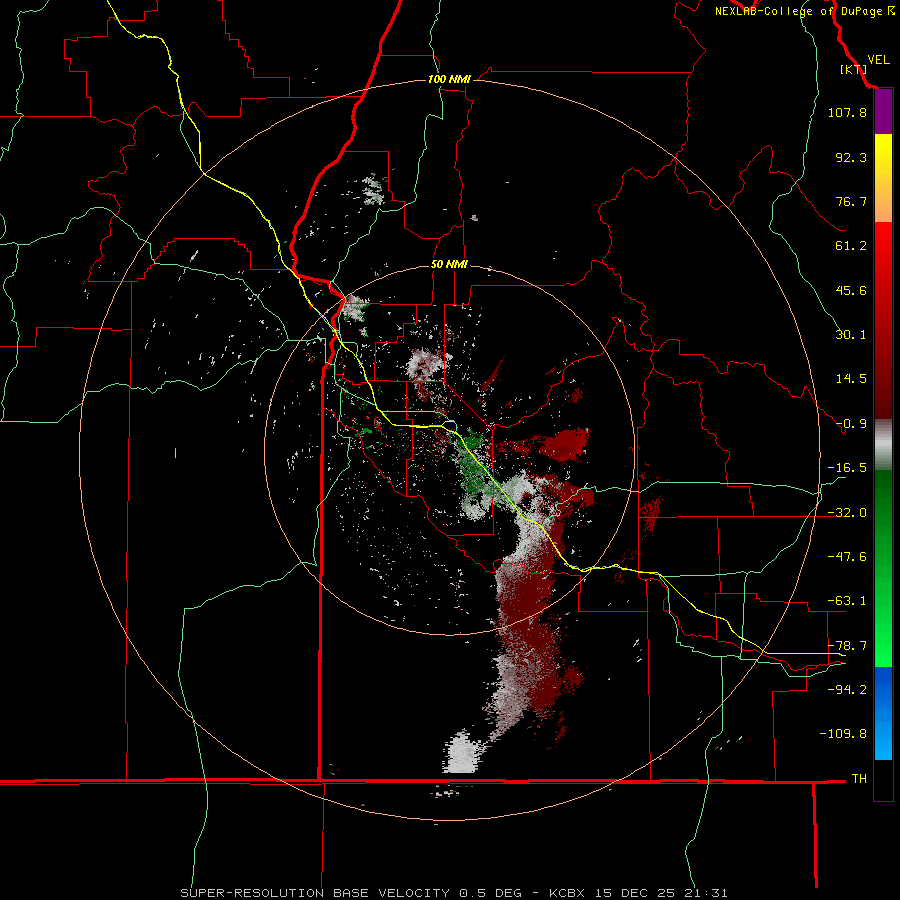Select the -94.2 scale value
This screenshot has height=900, width=900.
[847, 689]
